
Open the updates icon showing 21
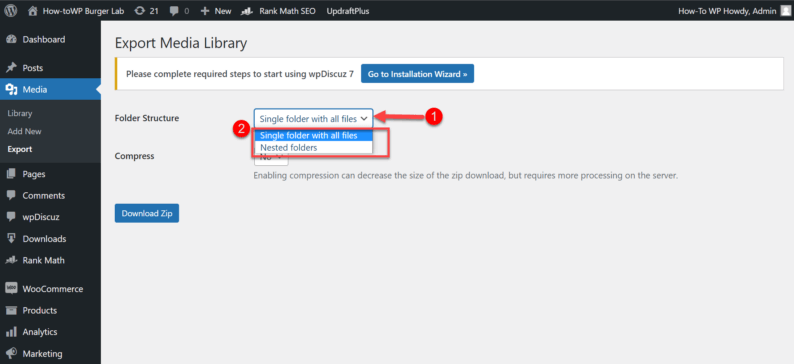139,11
